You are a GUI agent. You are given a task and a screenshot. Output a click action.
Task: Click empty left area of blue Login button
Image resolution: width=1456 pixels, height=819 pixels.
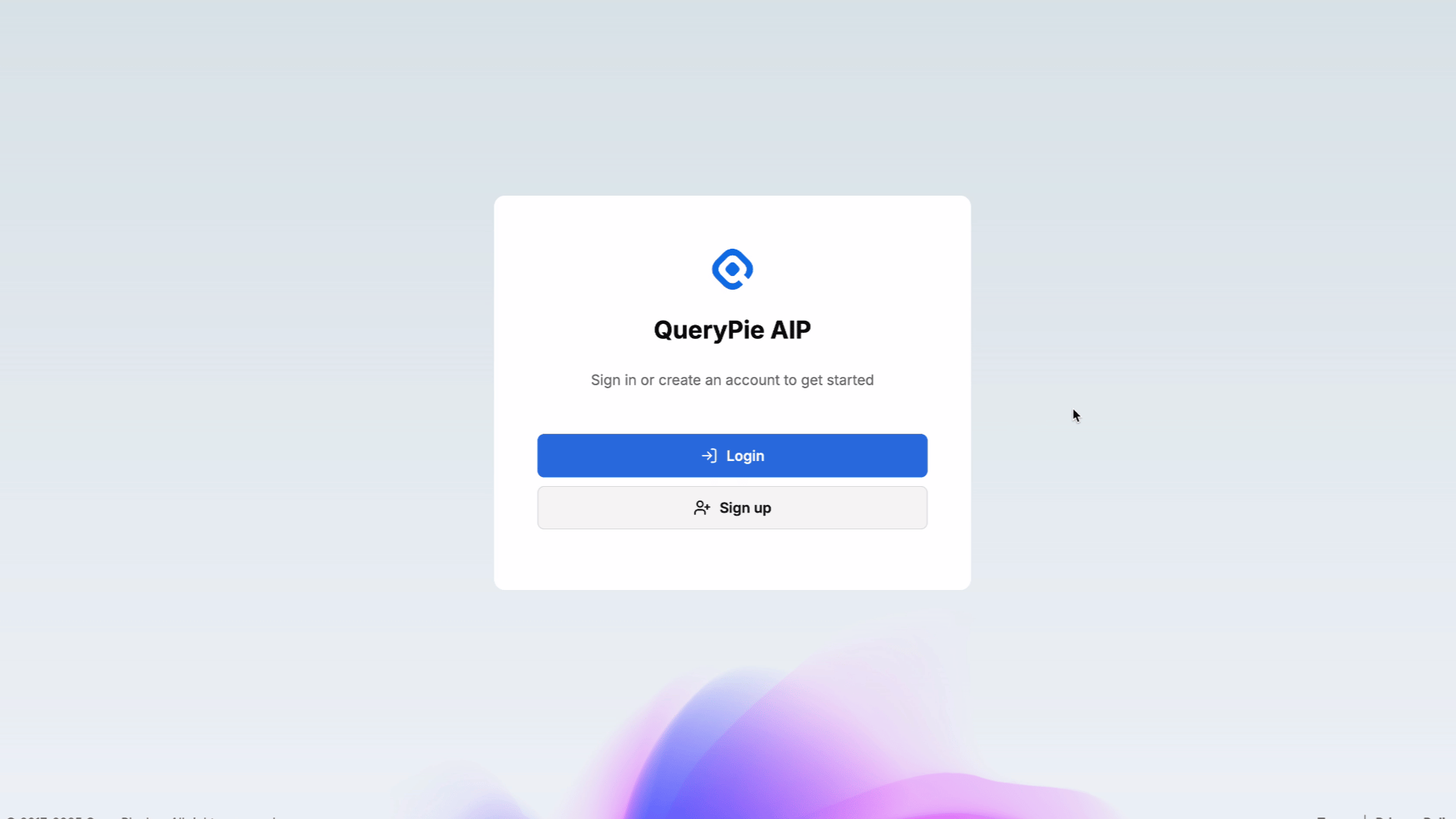[607, 456]
